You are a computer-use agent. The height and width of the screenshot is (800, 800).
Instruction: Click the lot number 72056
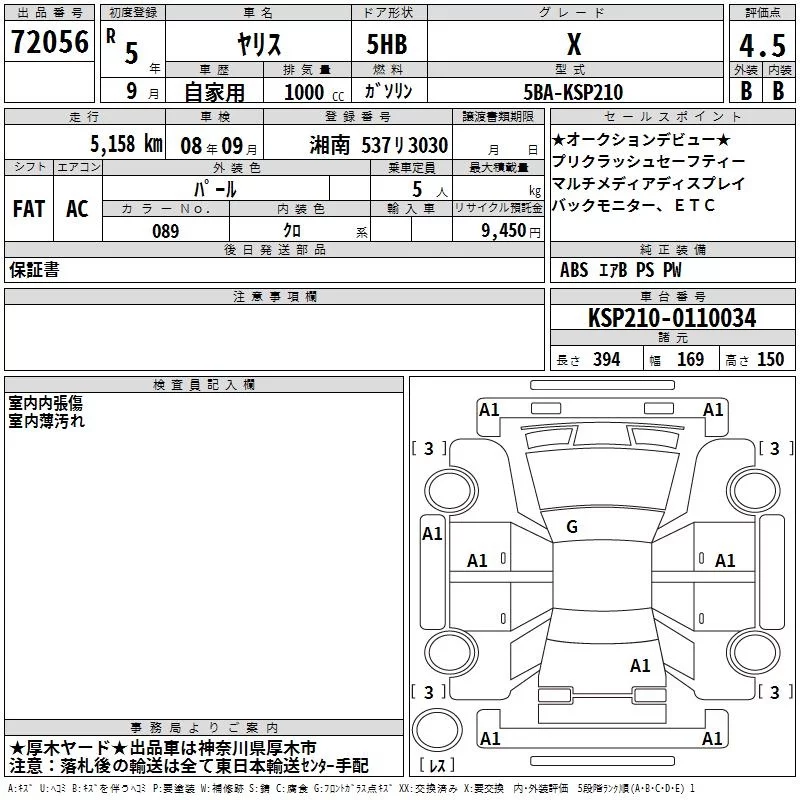49,41
